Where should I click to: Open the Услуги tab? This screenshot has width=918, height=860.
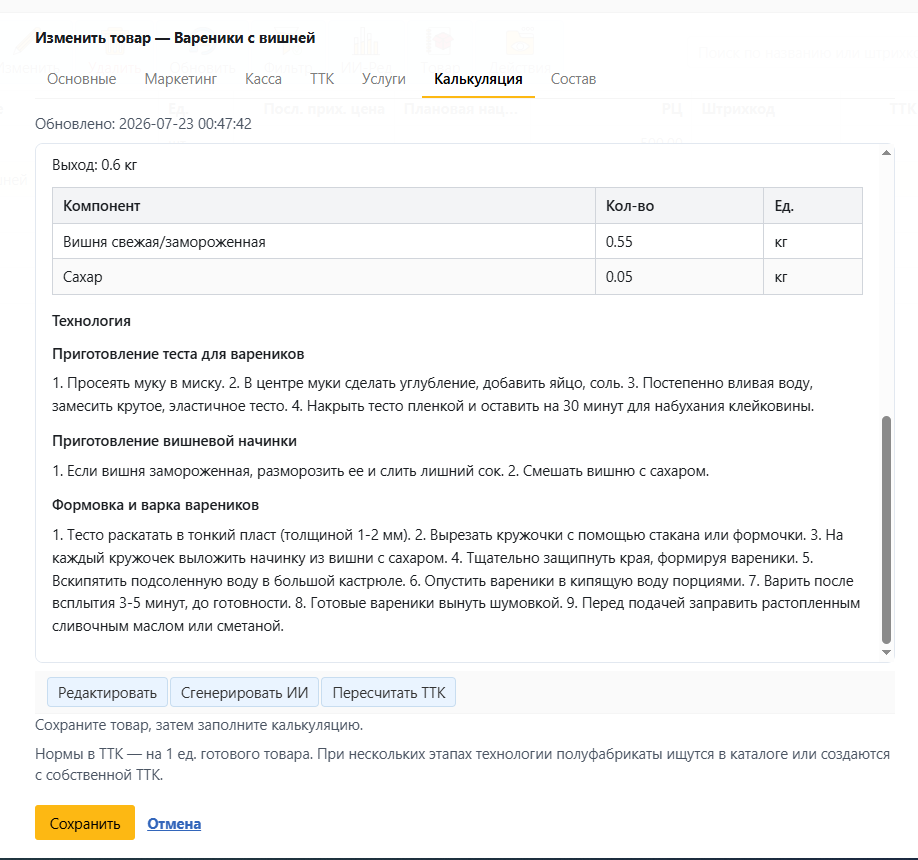click(383, 79)
